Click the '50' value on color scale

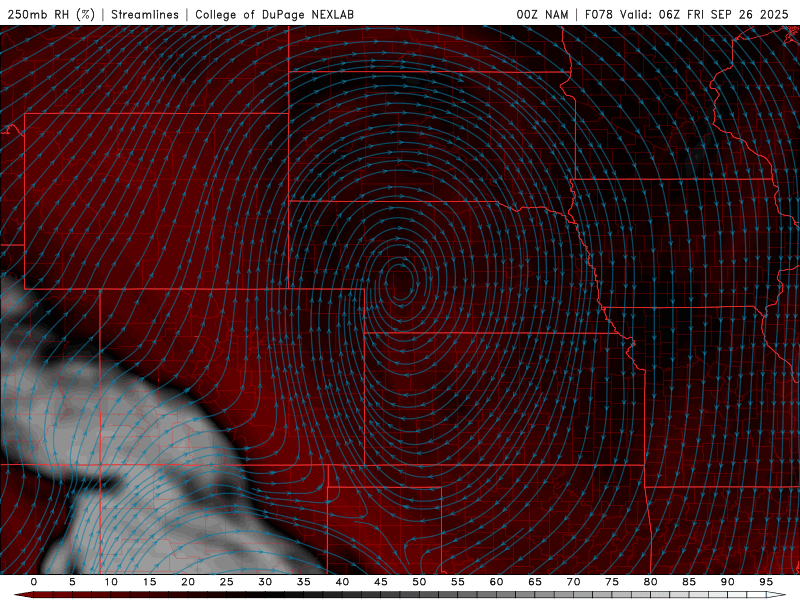click(419, 582)
